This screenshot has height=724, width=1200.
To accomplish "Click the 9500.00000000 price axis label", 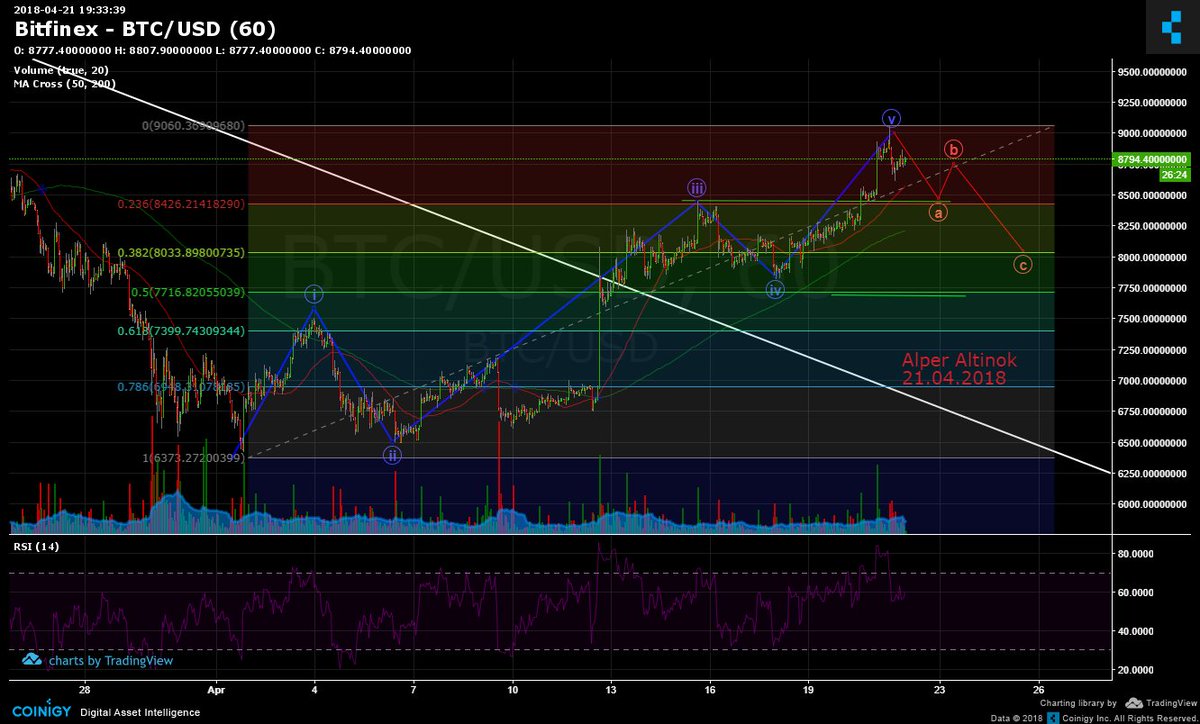I will point(1154,72).
